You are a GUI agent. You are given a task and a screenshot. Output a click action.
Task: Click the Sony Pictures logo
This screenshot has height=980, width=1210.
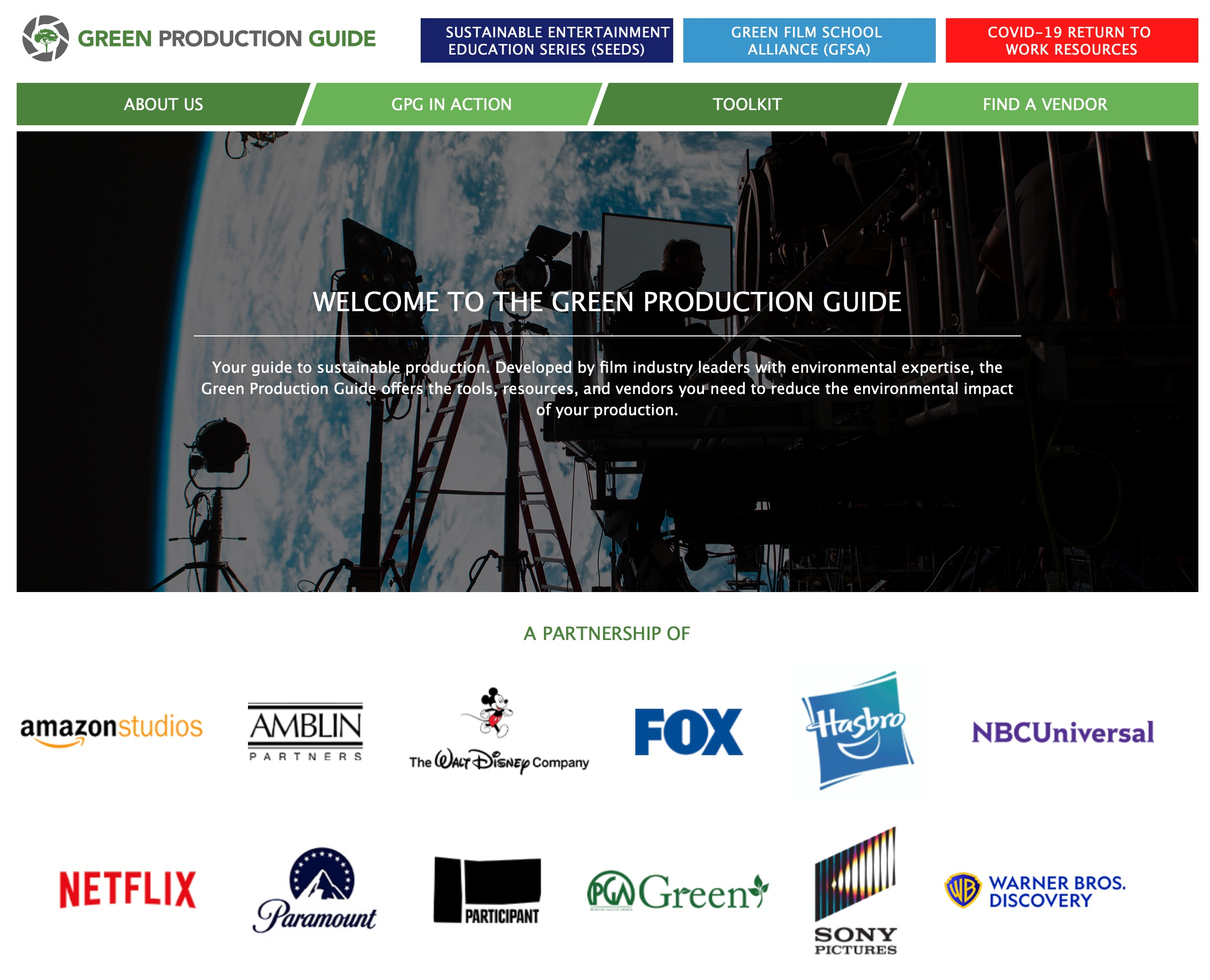point(855,892)
